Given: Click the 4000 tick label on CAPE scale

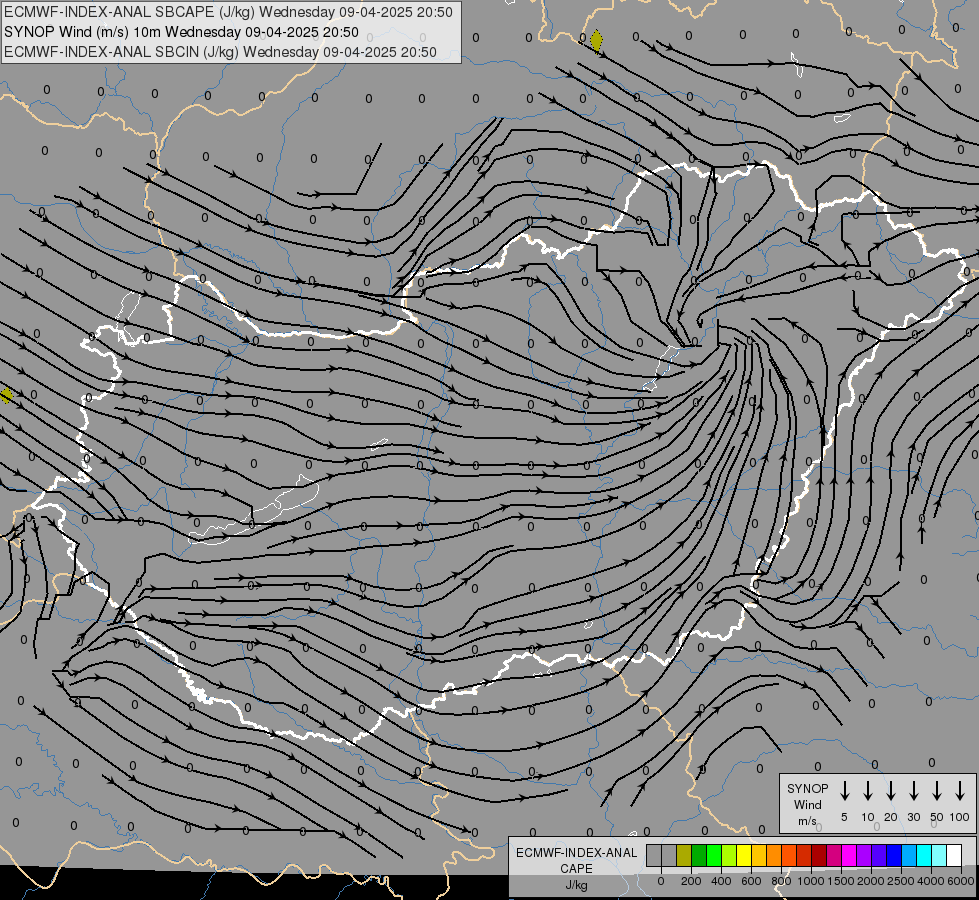Looking at the screenshot, I should coord(930,881).
